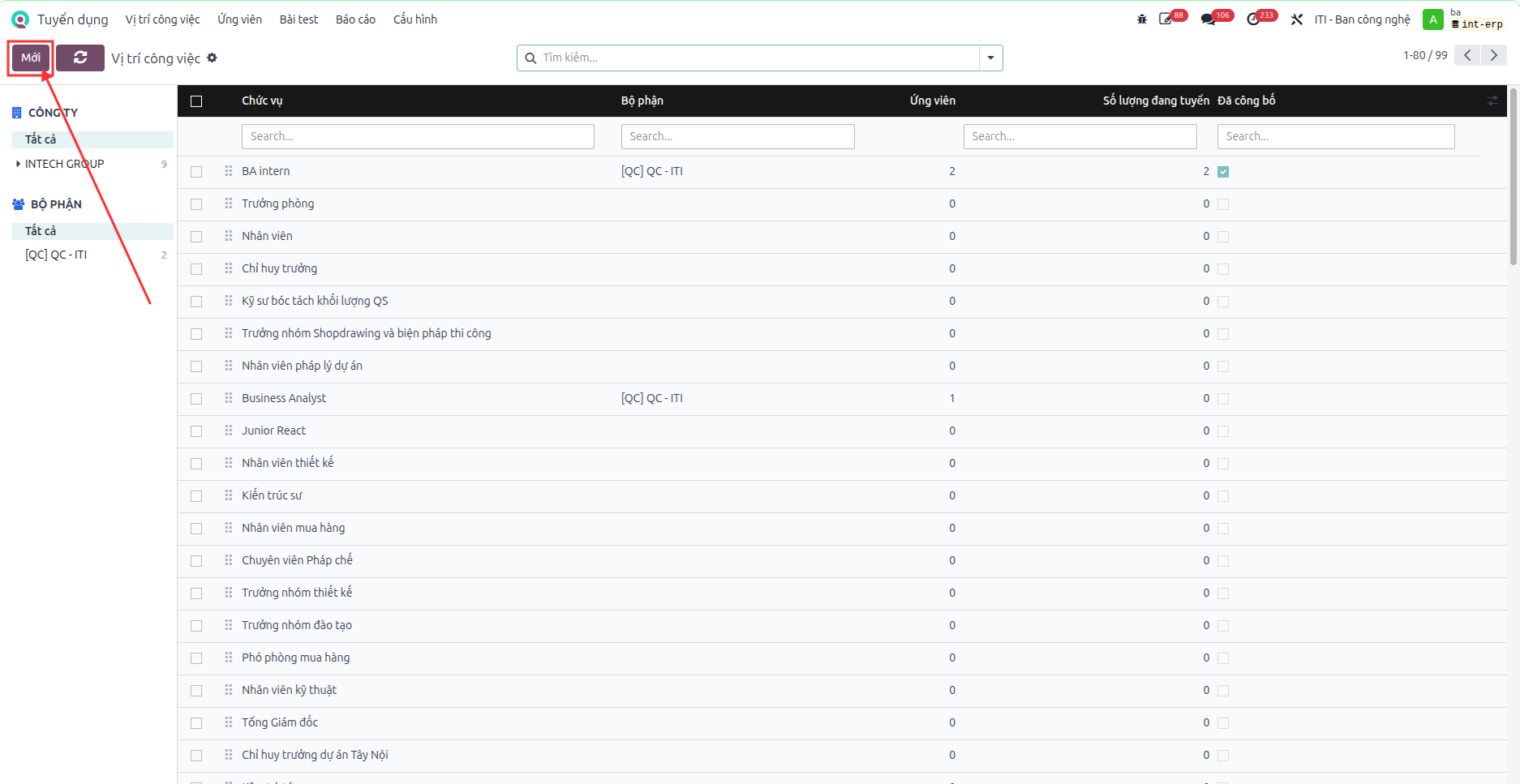The height and width of the screenshot is (784, 1520).
Task: Select [QC] QC - ITI department filter
Action: 92,255
